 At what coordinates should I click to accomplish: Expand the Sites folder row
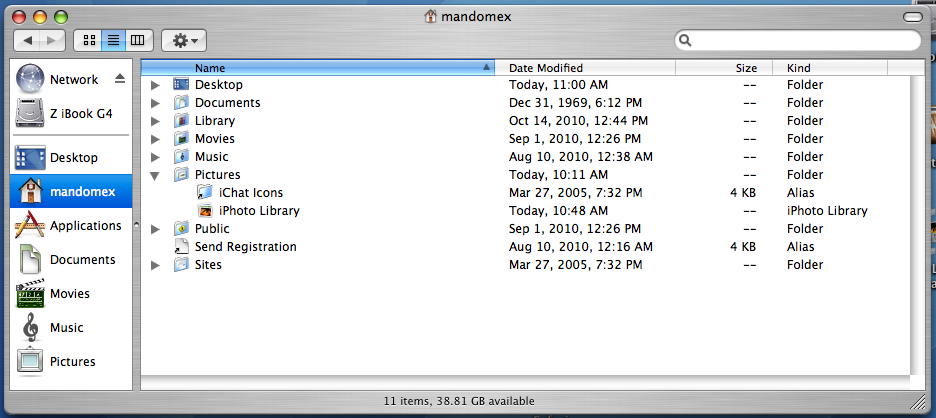coord(155,265)
